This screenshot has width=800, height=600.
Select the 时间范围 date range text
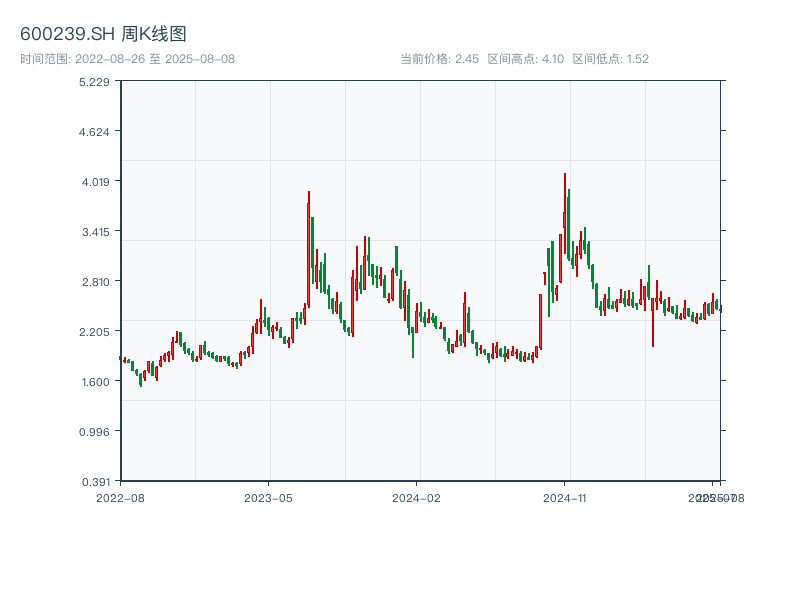point(127,59)
